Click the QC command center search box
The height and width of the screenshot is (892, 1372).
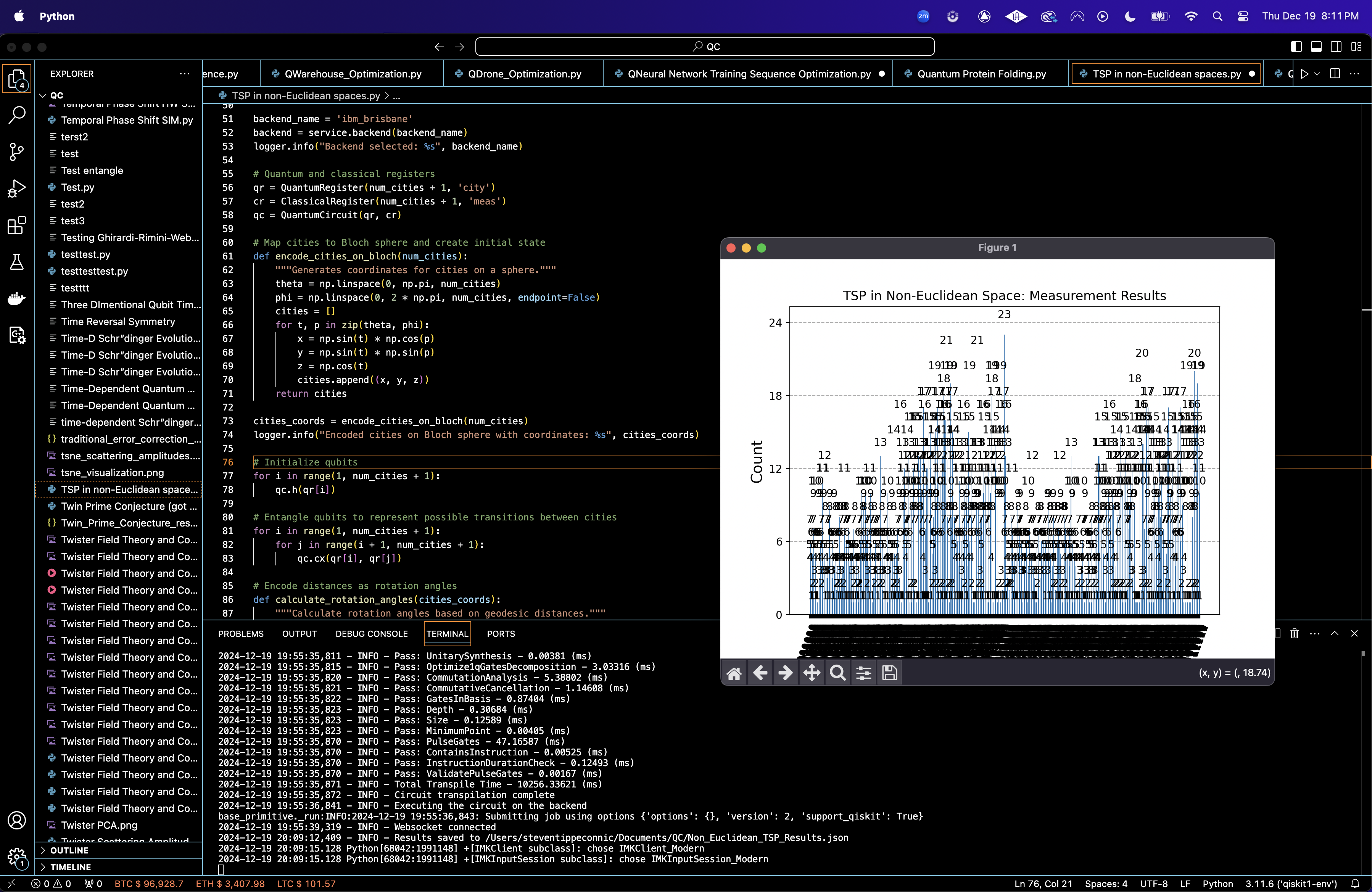(x=704, y=47)
